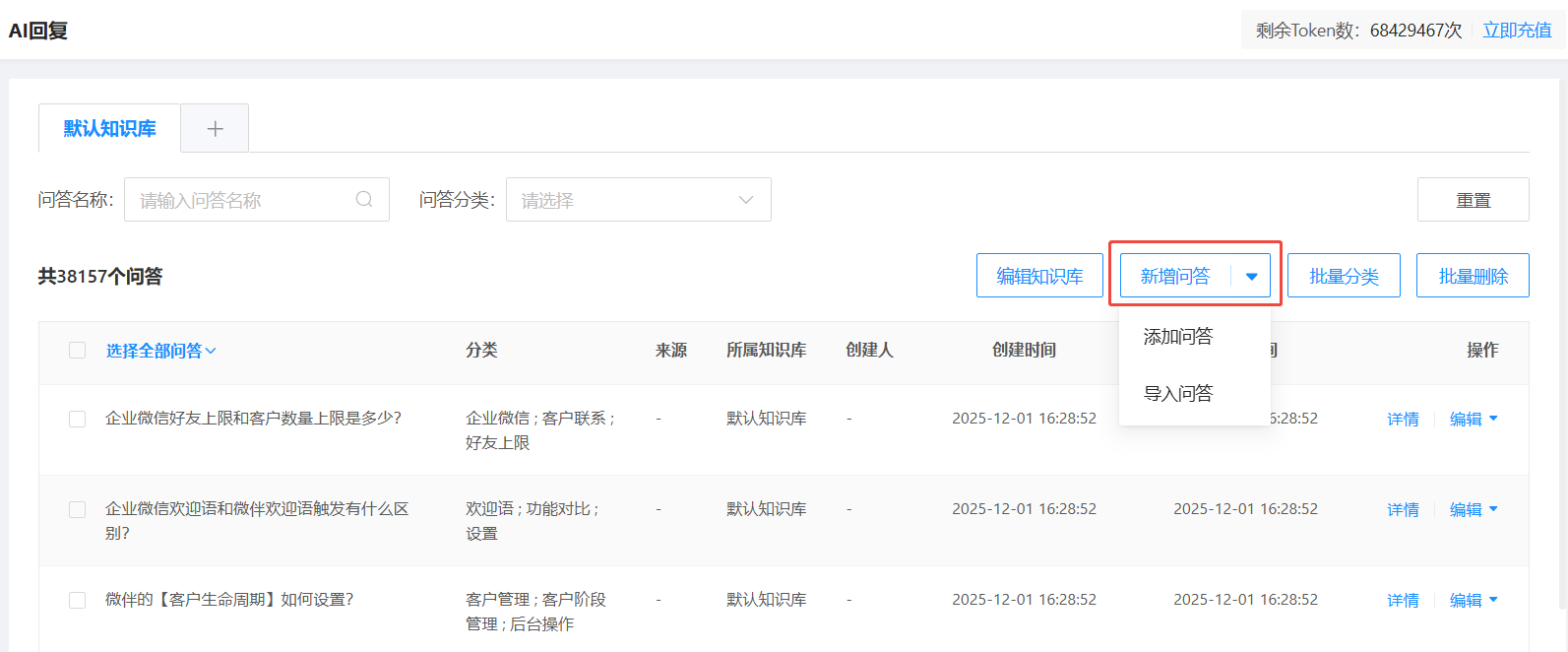Viewport: 1568px width, 652px height.
Task: Select 添加问答 from the dropdown menu
Action: point(1177,337)
